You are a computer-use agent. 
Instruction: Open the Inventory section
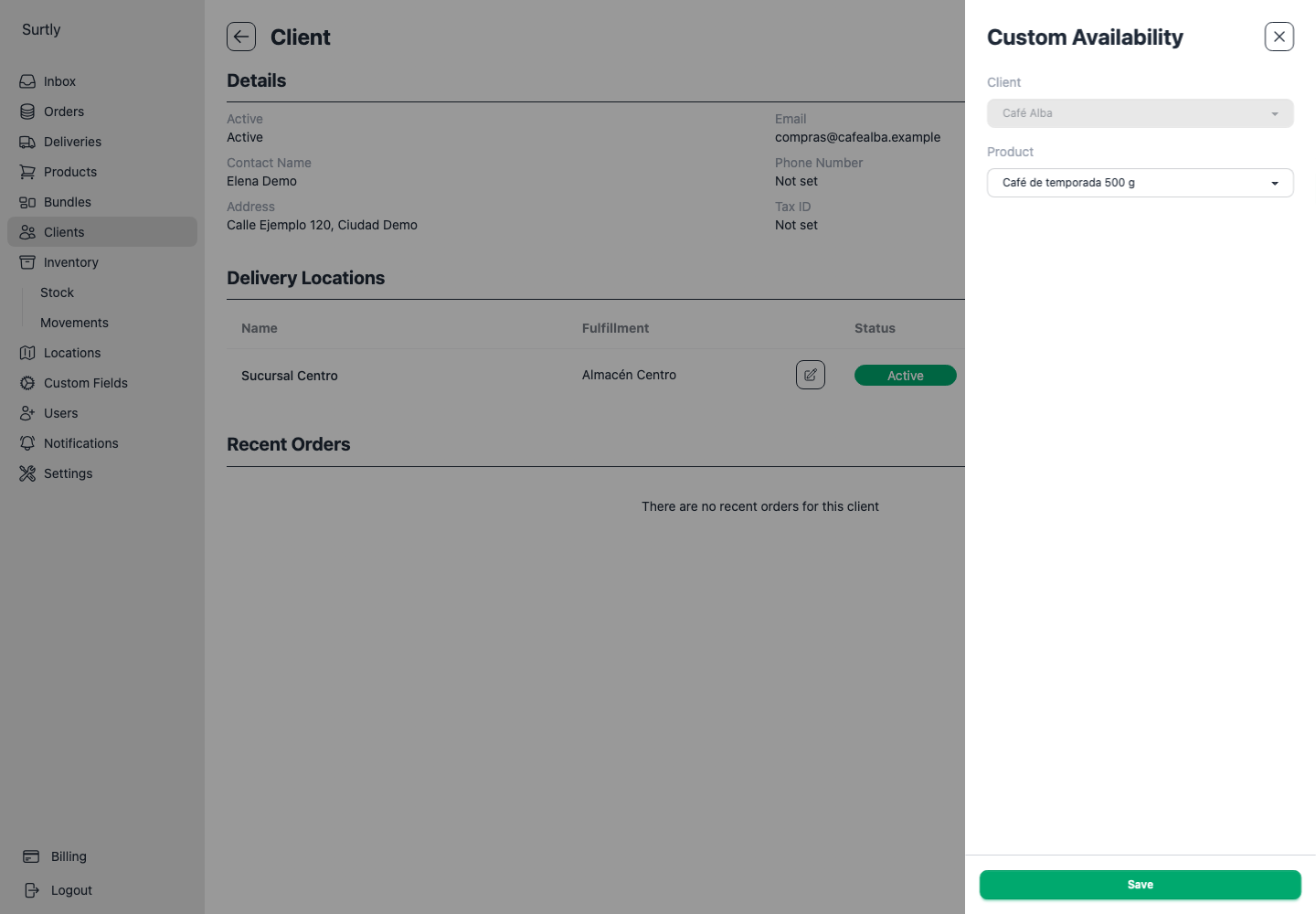click(x=102, y=262)
